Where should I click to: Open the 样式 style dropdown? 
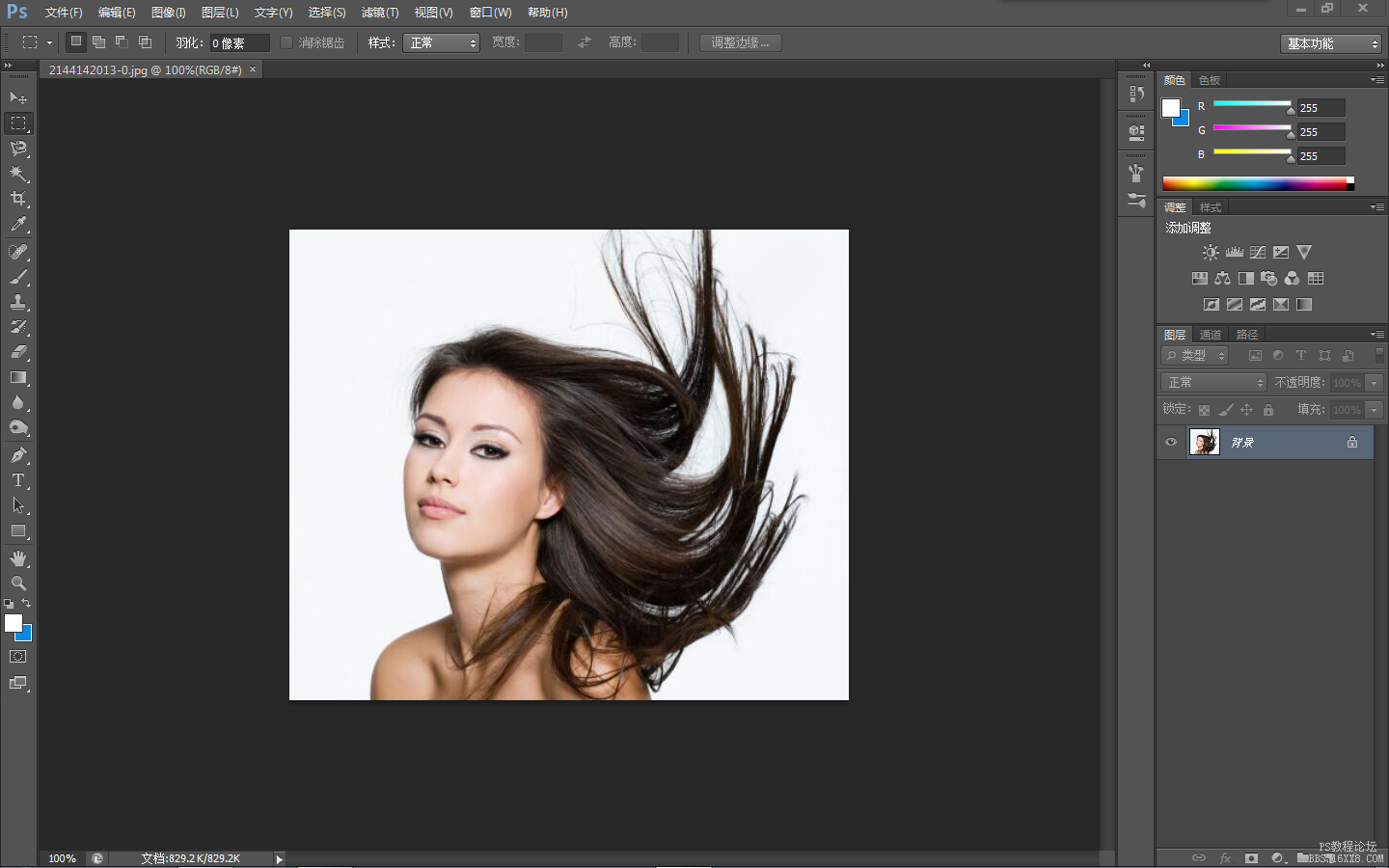click(x=441, y=42)
